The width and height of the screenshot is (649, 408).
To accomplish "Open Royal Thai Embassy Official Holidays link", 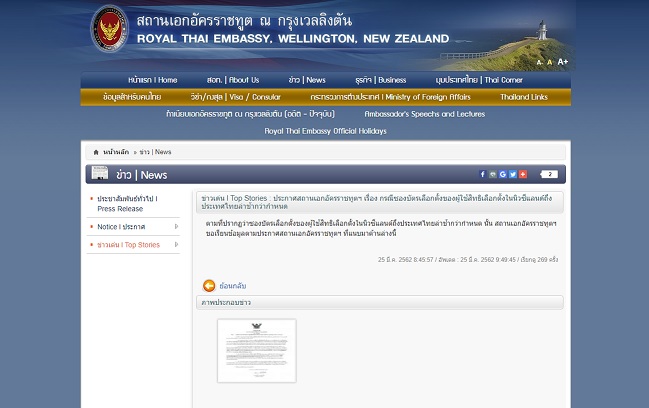I will pyautogui.click(x=325, y=131).
